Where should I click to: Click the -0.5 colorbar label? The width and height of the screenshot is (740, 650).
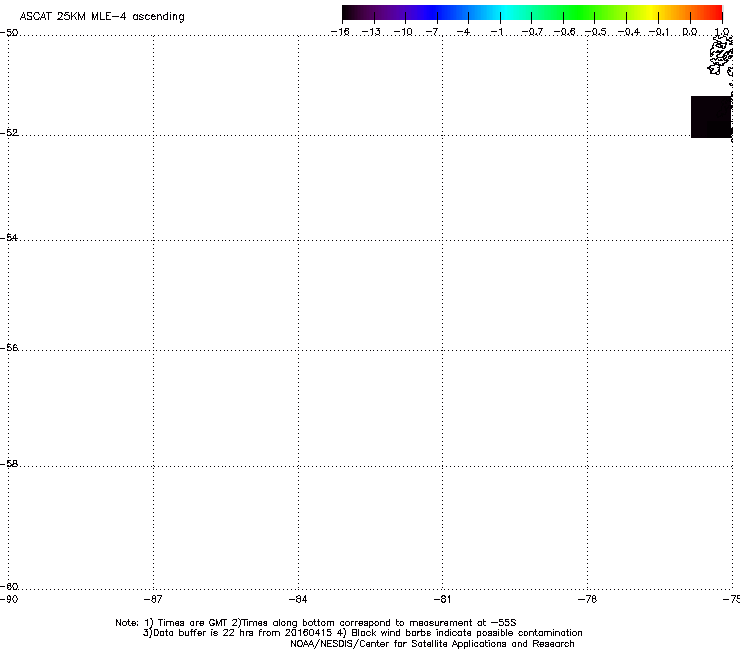596,32
